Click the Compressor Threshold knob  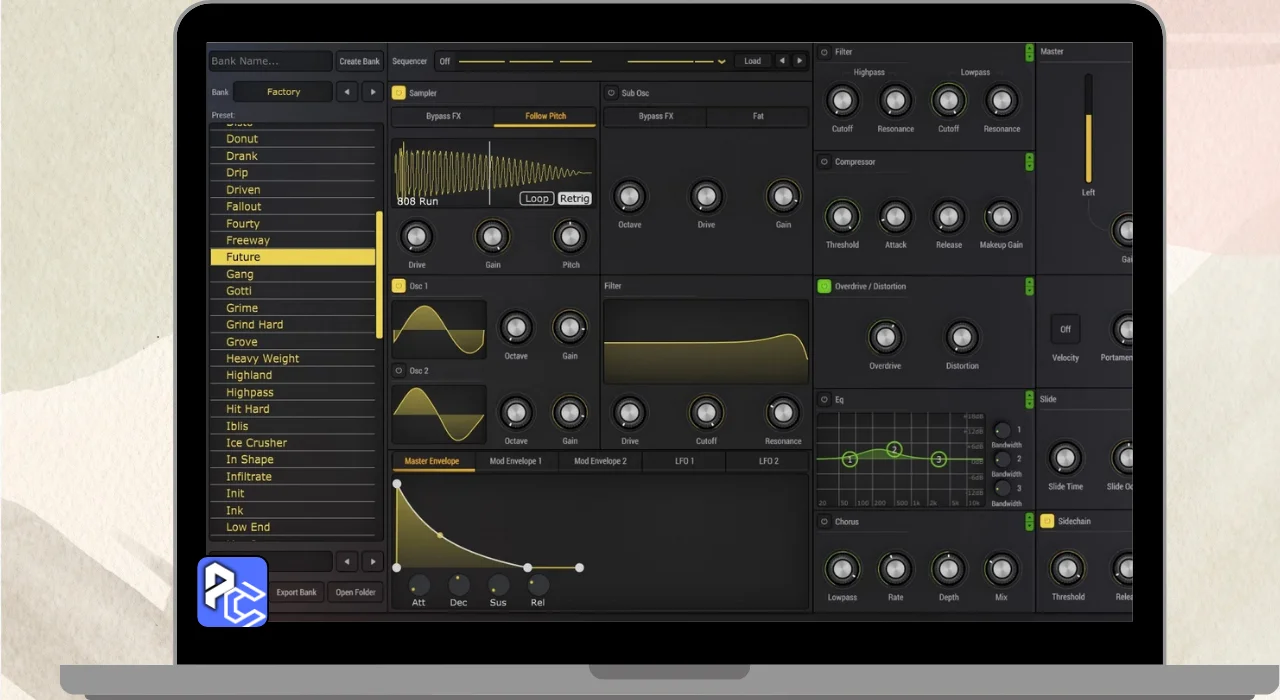(842, 216)
